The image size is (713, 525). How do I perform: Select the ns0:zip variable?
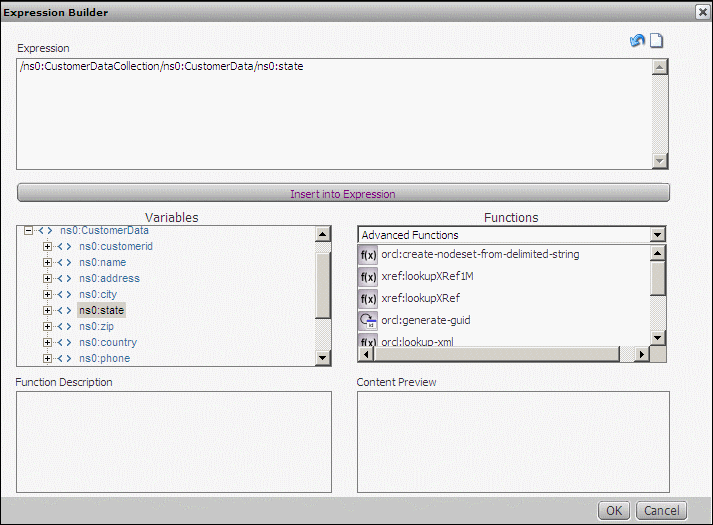(x=96, y=326)
